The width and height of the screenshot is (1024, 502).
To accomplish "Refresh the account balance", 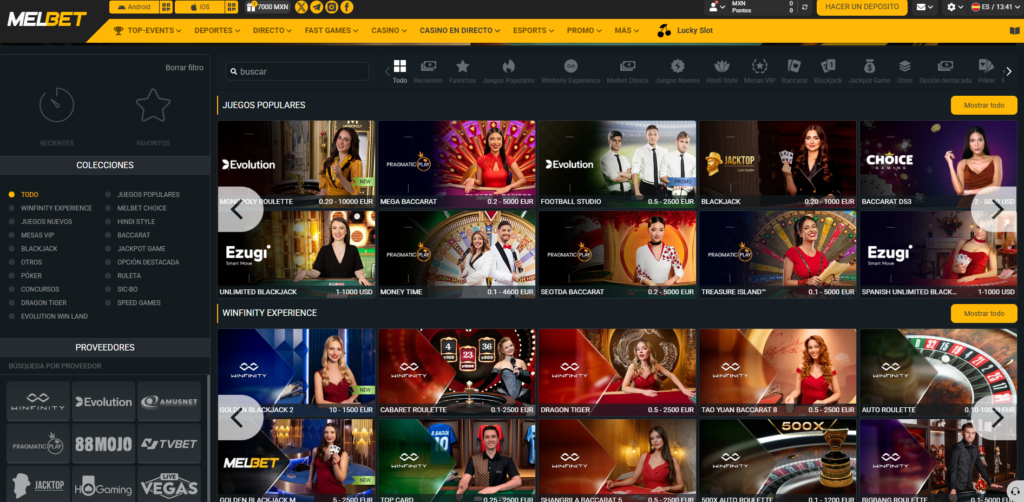I will [x=804, y=7].
